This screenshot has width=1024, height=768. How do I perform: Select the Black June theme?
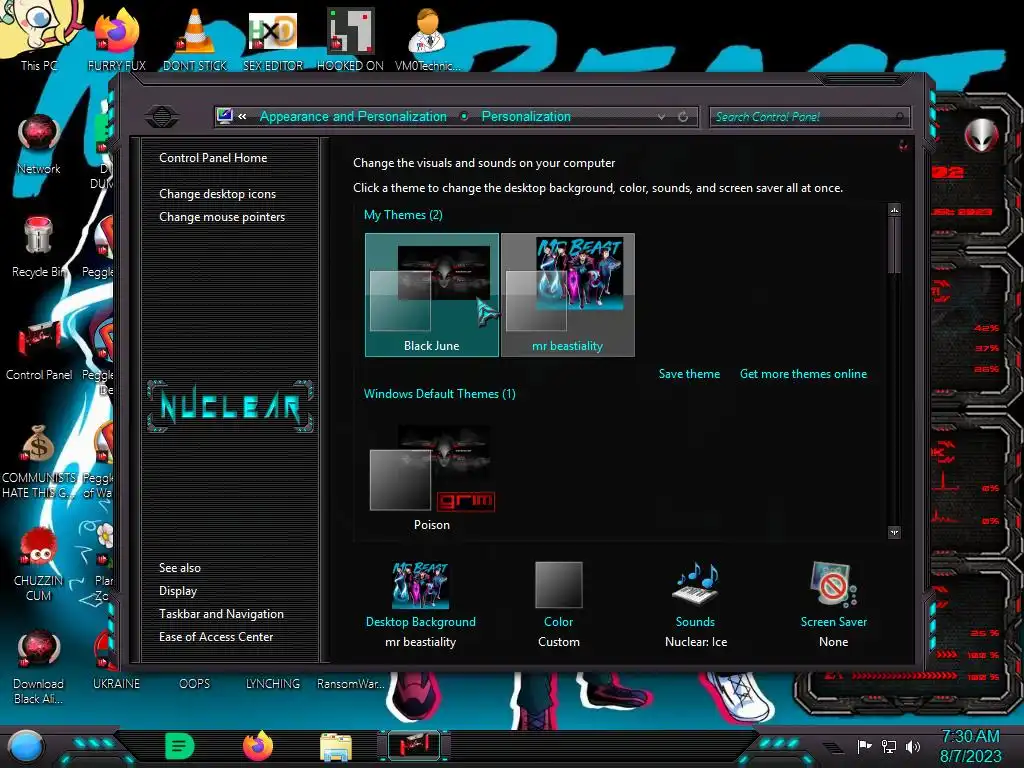(432, 295)
